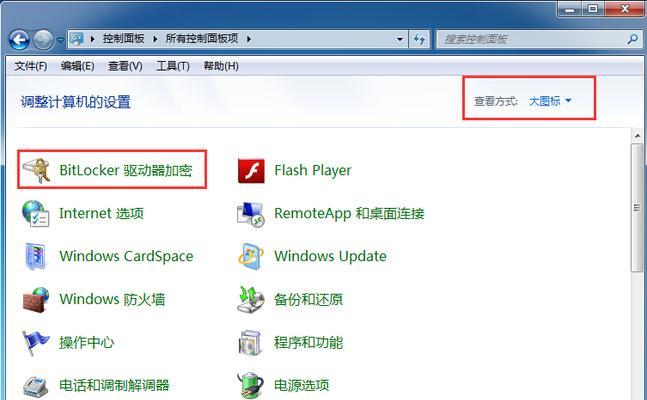The image size is (647, 400).
Task: Open RemoteApp 和桌面连接 link
Action: (x=349, y=213)
